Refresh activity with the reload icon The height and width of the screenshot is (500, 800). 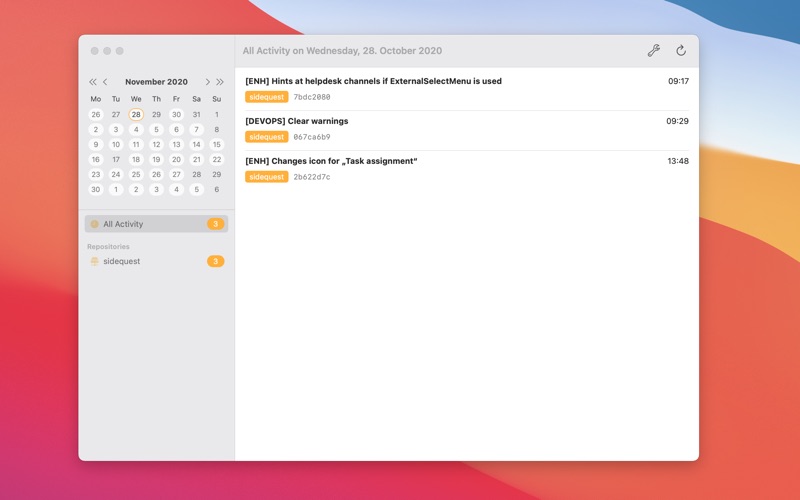[x=681, y=51]
